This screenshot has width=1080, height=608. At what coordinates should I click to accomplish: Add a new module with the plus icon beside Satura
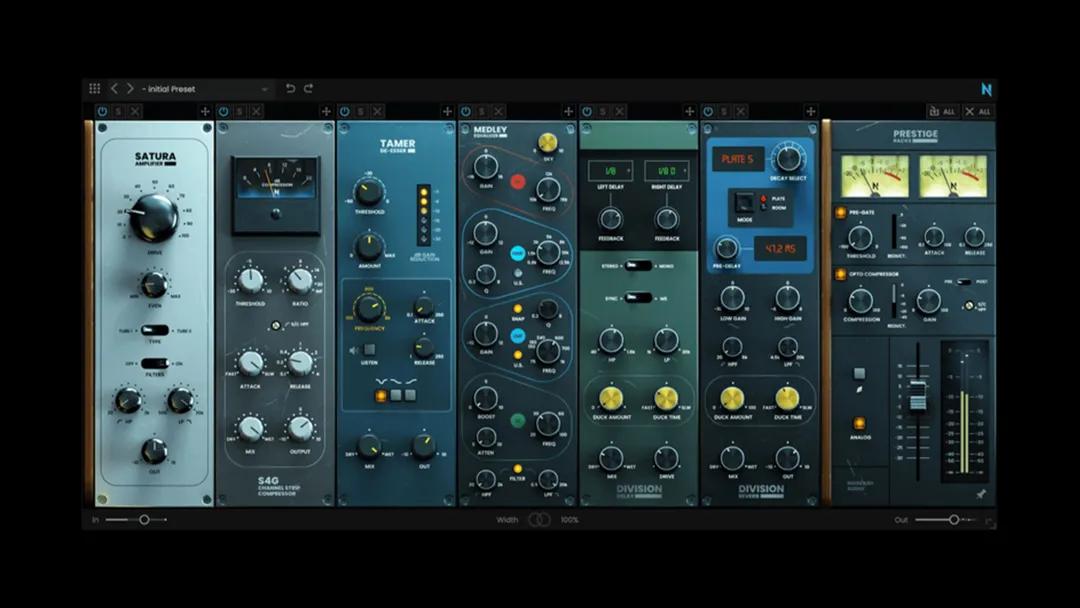click(x=205, y=112)
